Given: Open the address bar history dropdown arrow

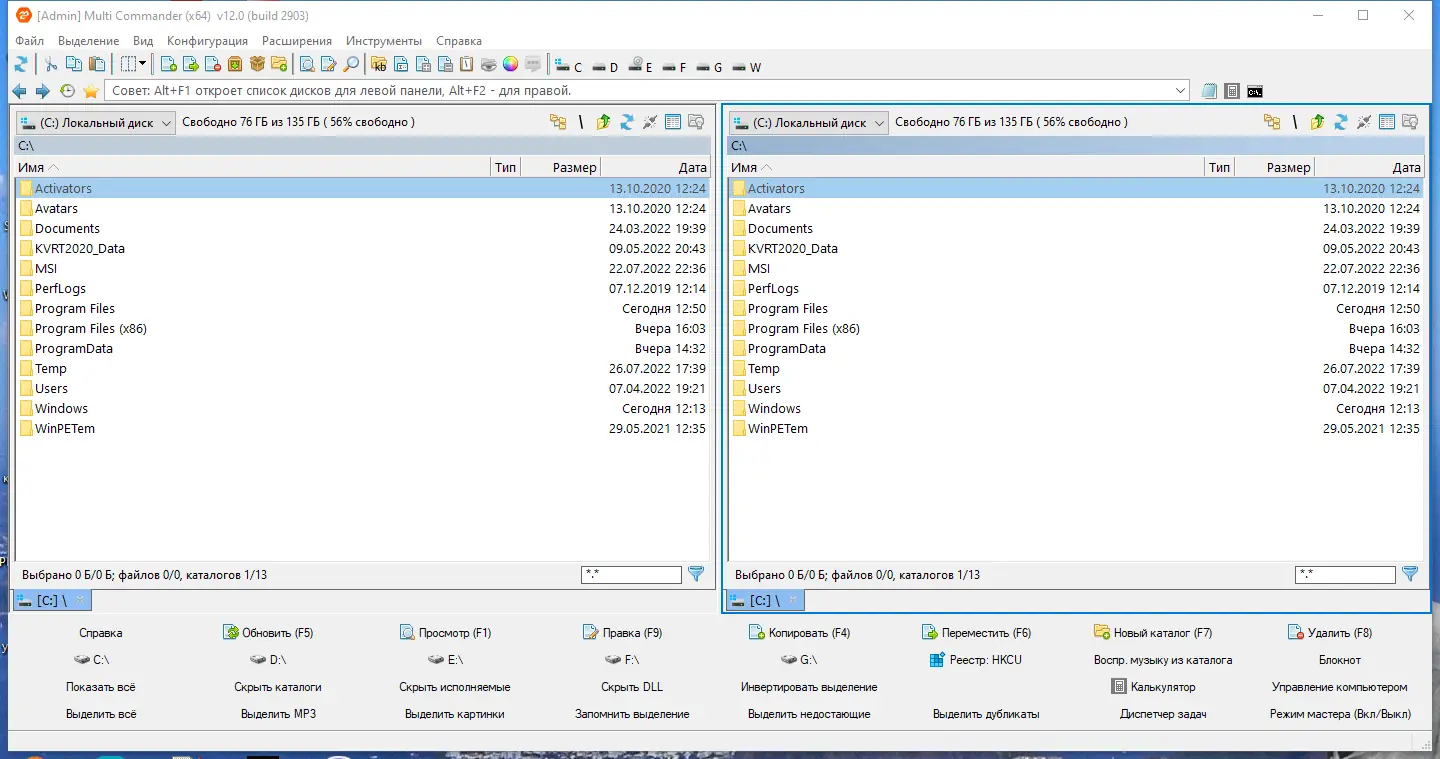Looking at the screenshot, I should pos(1179,90).
